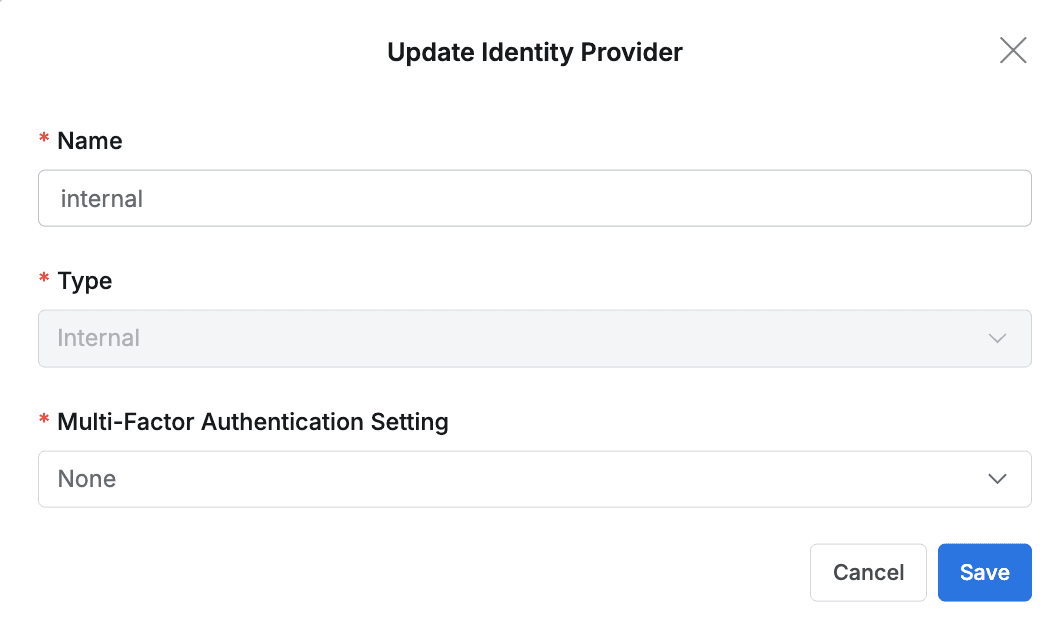The image size is (1064, 632).
Task: Click the chevron icon beside the None selection
Action: 997,479
